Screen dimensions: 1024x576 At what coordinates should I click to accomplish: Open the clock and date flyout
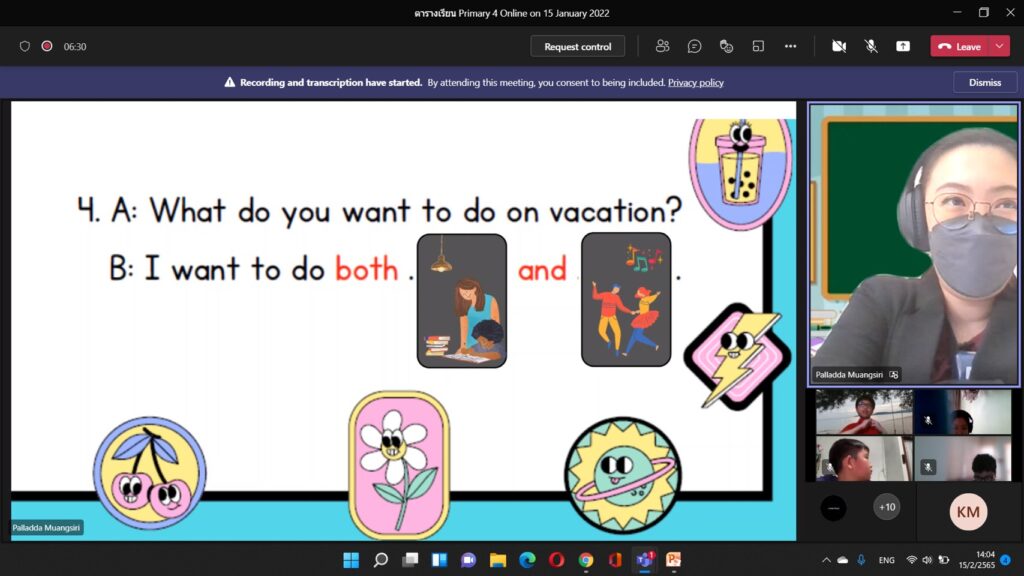click(977, 560)
